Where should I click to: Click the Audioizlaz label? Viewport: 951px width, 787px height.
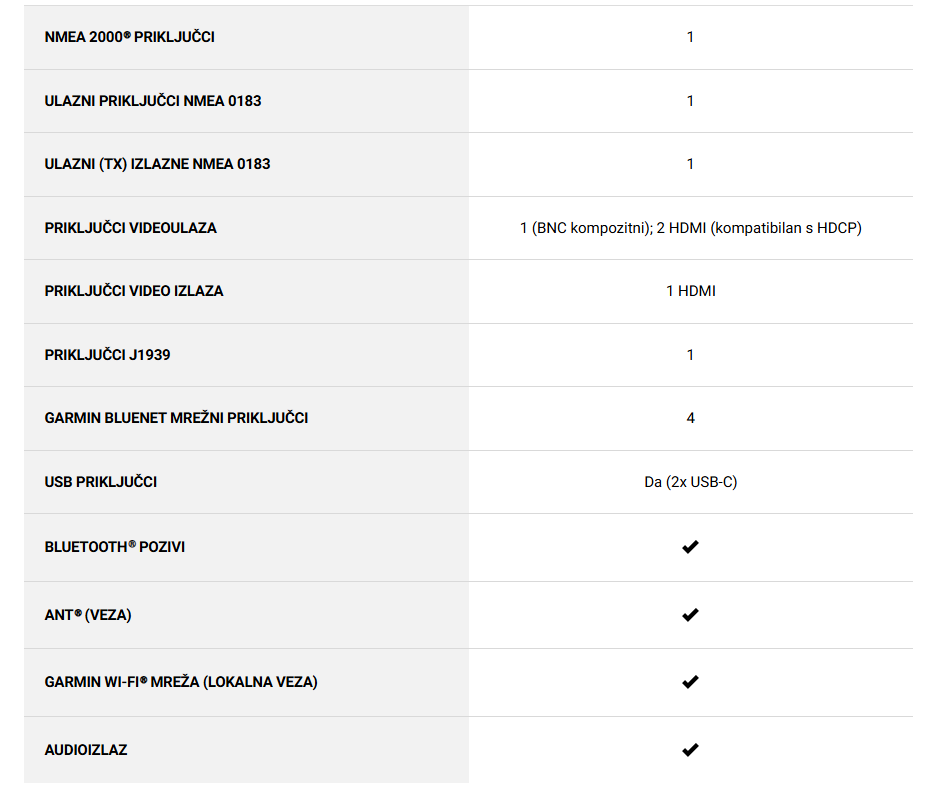point(86,750)
